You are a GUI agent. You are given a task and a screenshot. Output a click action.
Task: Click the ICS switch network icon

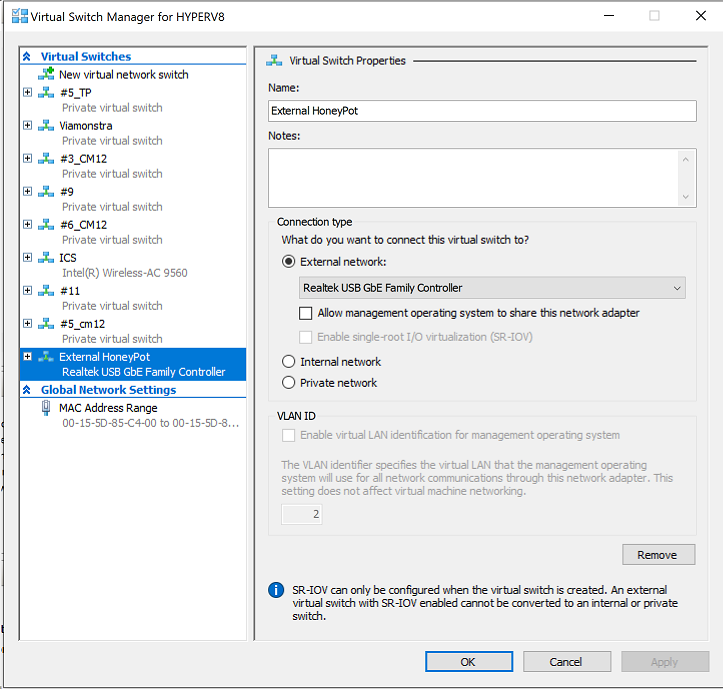click(46, 257)
